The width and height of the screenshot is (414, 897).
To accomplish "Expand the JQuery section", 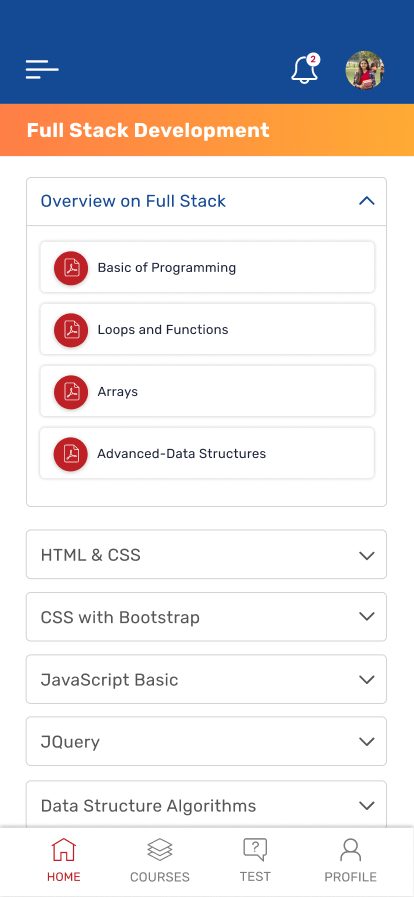I will [x=367, y=741].
